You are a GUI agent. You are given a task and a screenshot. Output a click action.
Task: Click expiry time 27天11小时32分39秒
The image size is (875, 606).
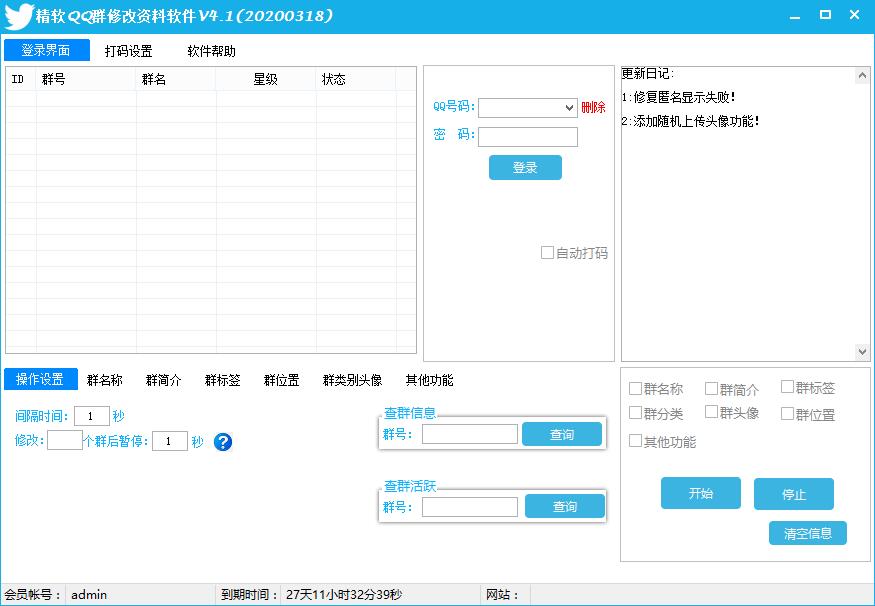[344, 595]
